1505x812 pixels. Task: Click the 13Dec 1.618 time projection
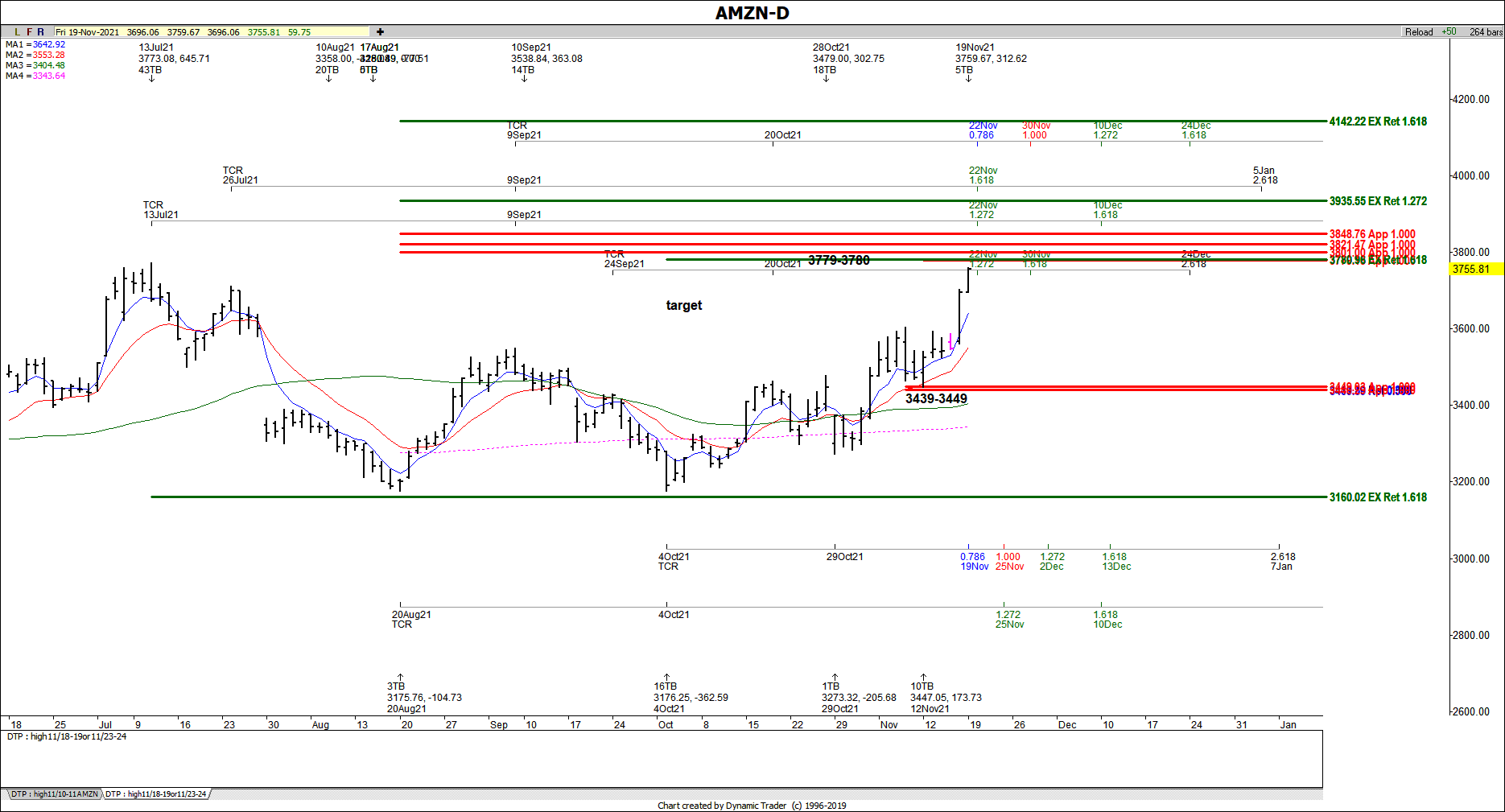click(1116, 562)
